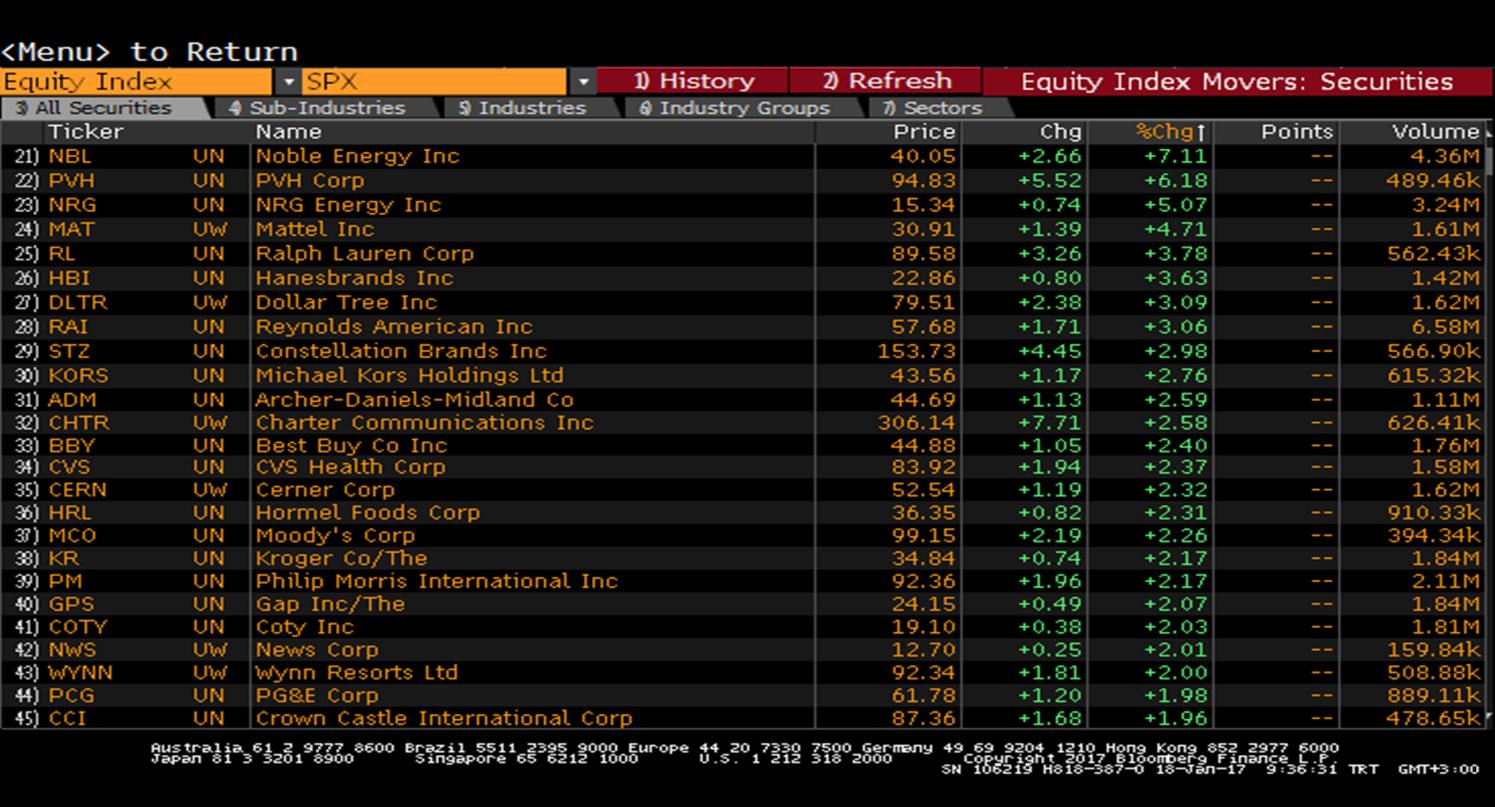
Task: Click Charter price 306.14
Action: point(917,423)
